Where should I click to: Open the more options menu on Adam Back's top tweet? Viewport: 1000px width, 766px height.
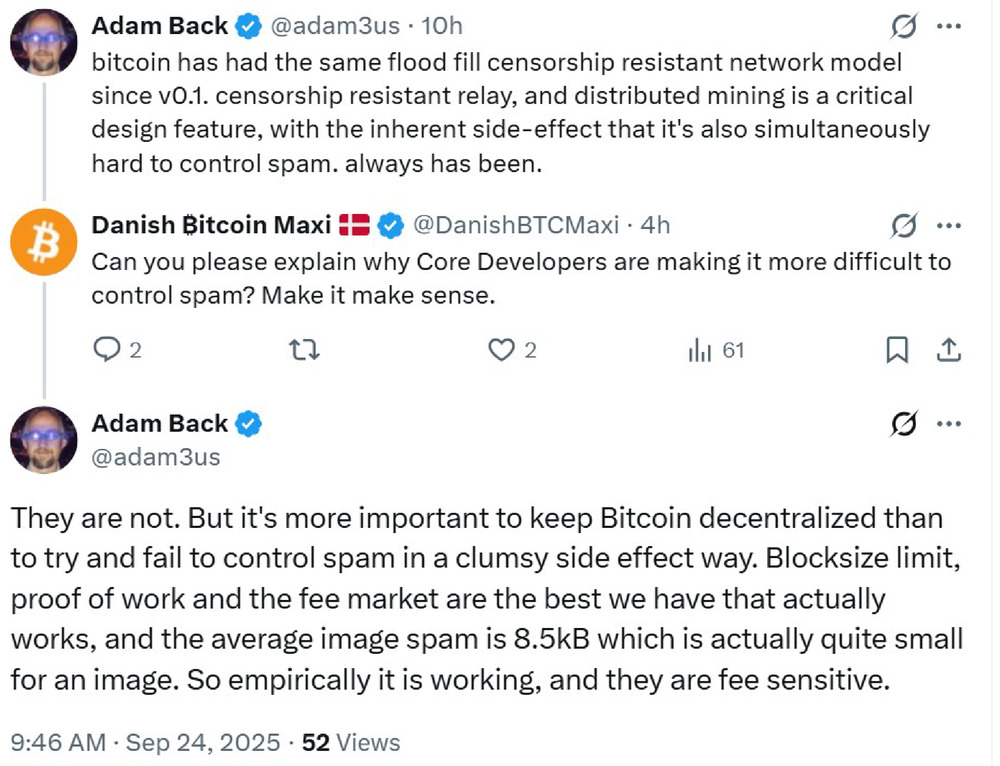click(949, 27)
